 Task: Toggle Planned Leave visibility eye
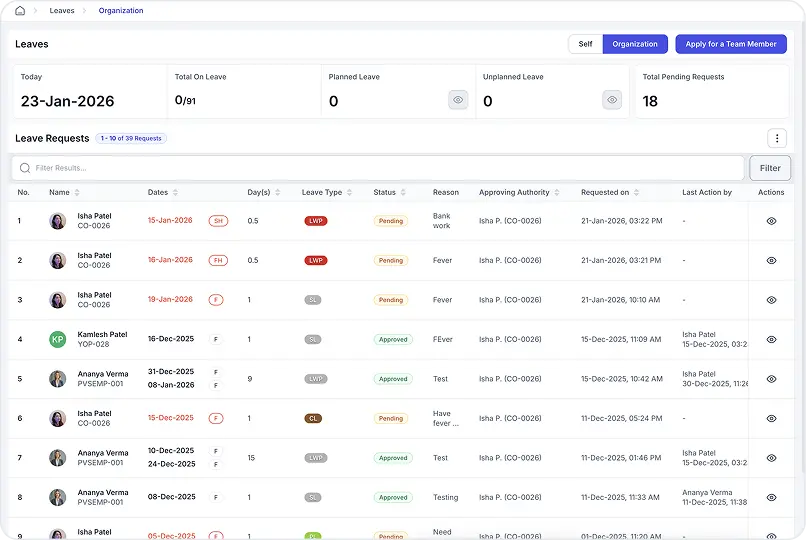pos(458,100)
